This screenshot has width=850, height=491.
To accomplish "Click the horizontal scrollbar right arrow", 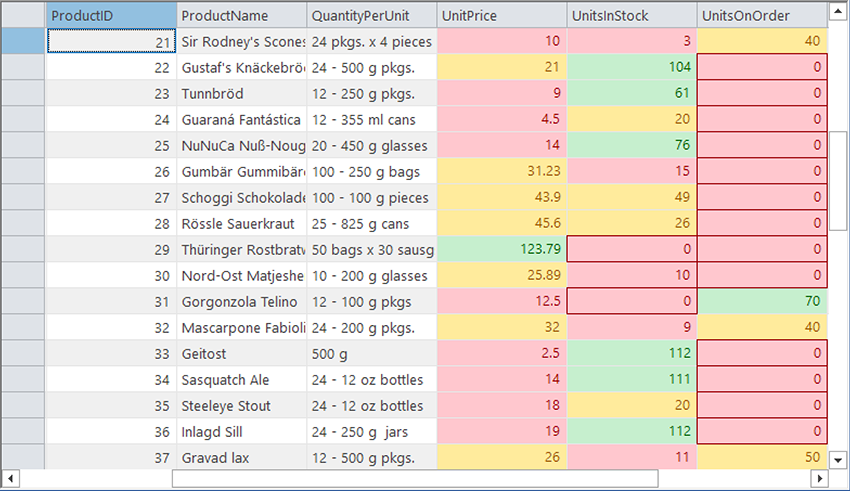I will point(818,479).
